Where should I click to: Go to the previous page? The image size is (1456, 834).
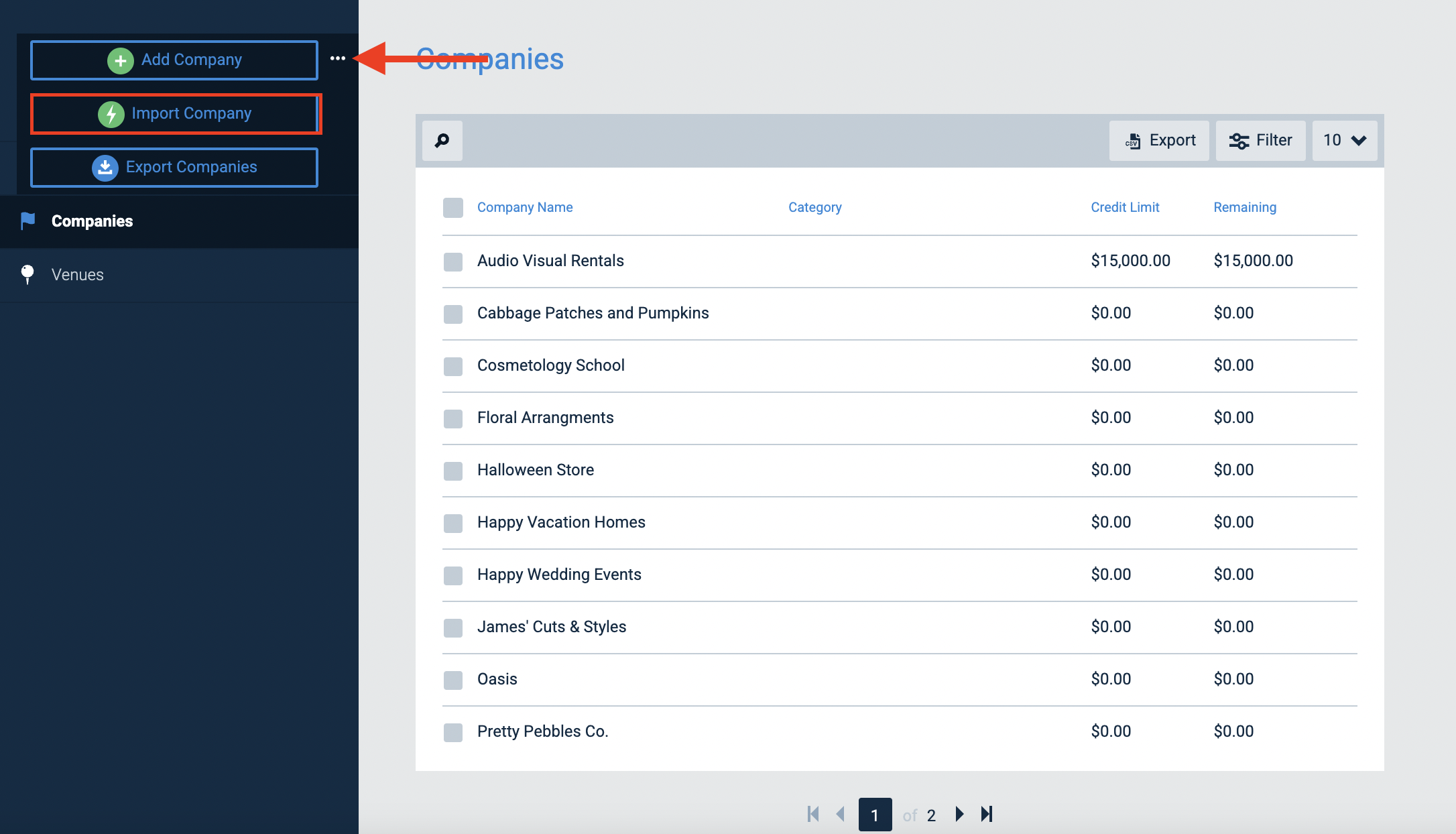tap(840, 815)
